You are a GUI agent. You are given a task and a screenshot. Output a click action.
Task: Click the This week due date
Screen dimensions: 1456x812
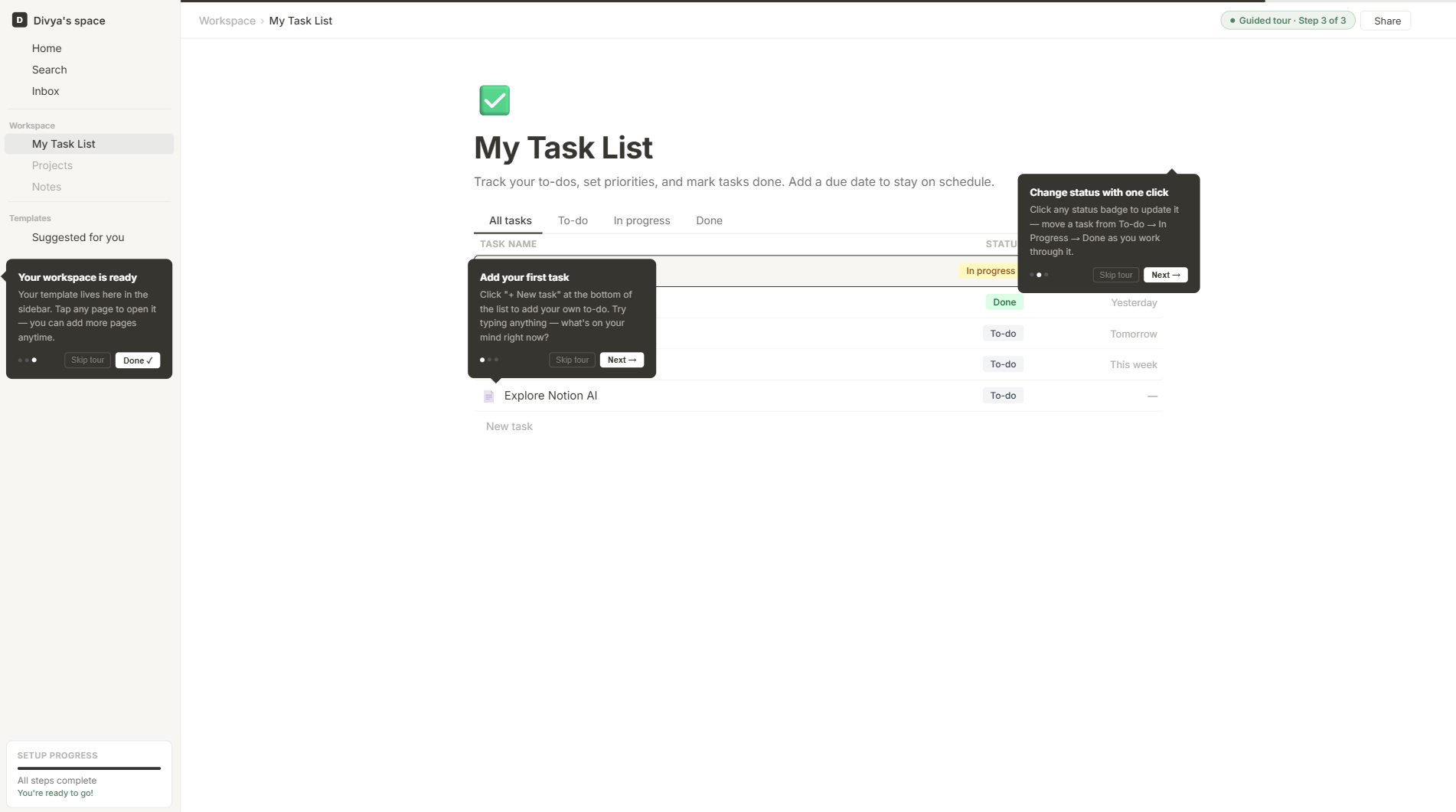(1133, 365)
